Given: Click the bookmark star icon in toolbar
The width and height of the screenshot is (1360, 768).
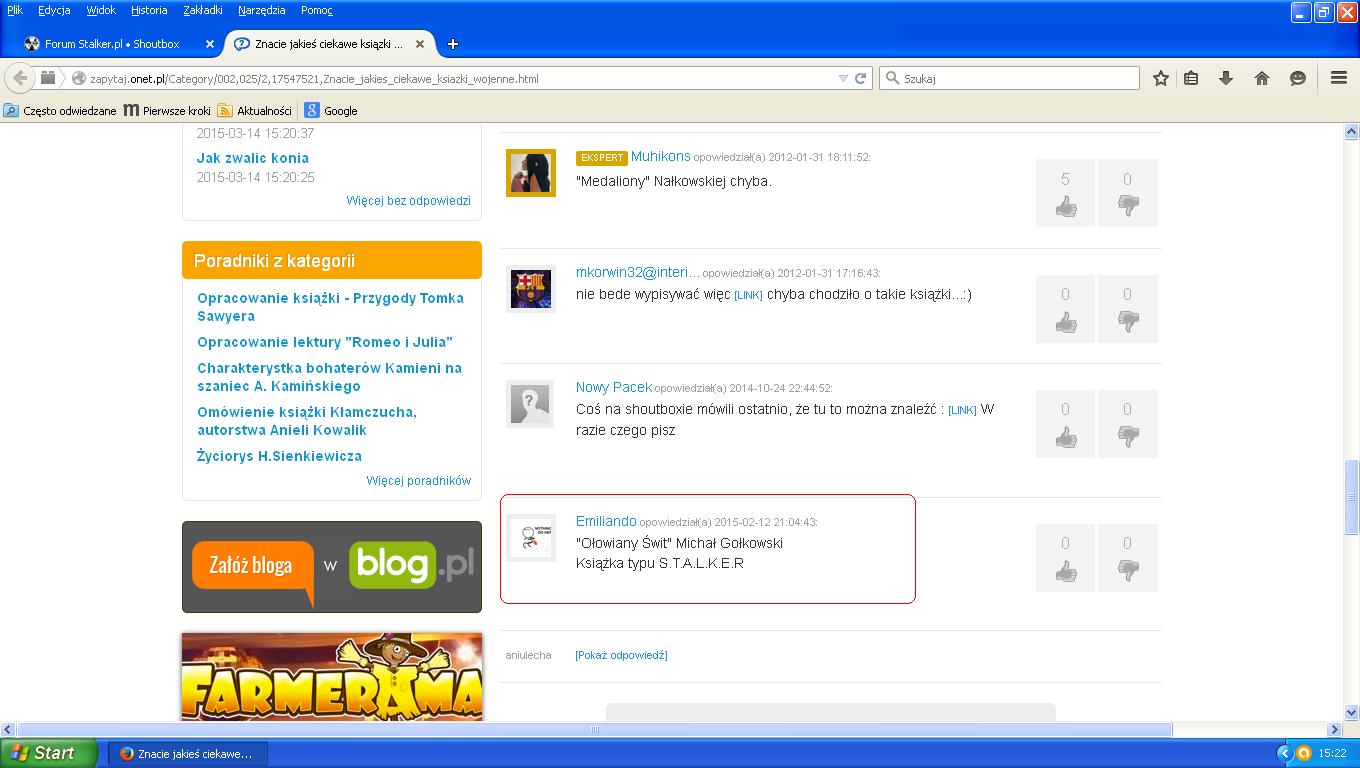Looking at the screenshot, I should (1160, 78).
